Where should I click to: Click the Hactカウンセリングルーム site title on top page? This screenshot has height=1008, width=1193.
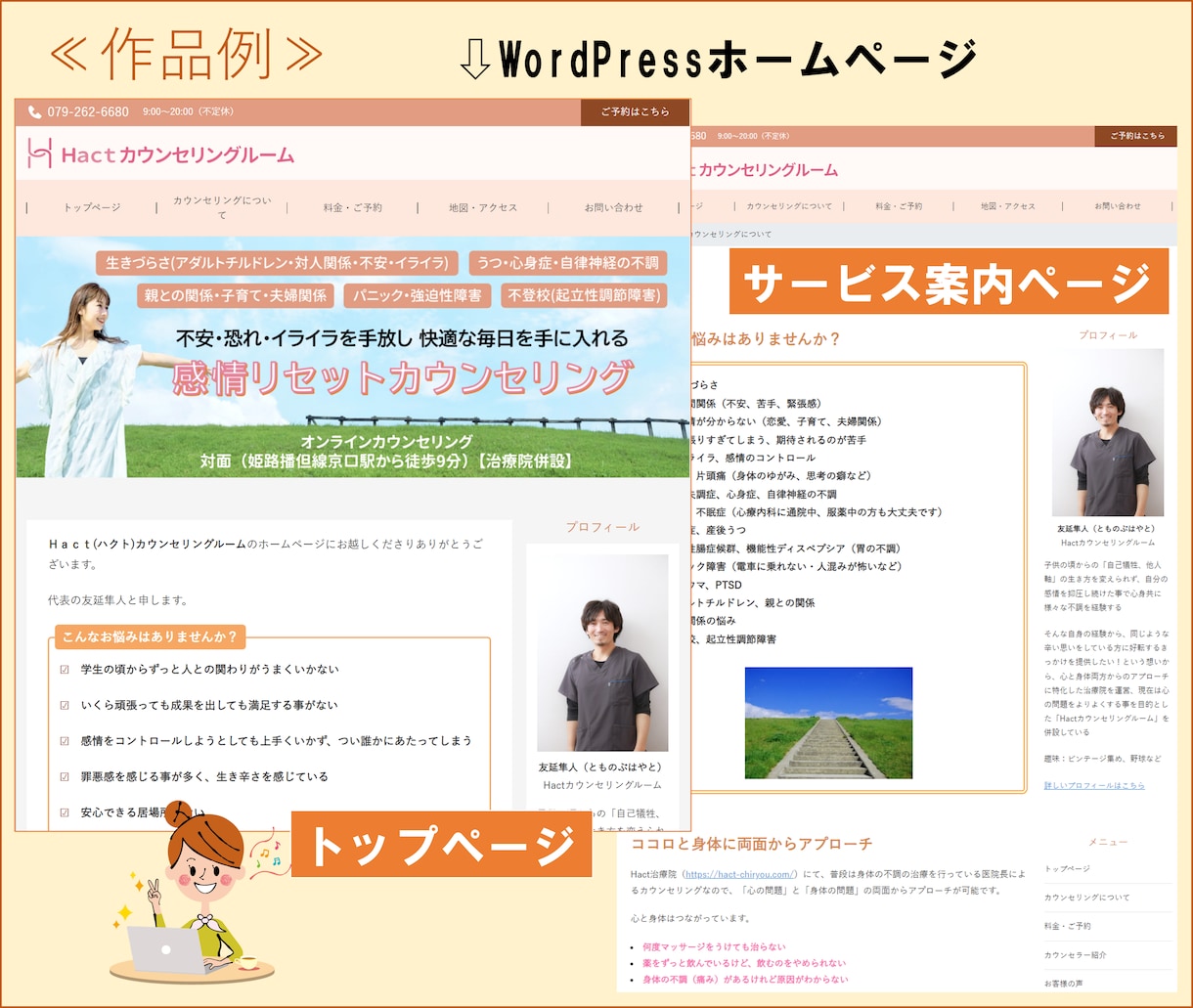pyautogui.click(x=177, y=154)
